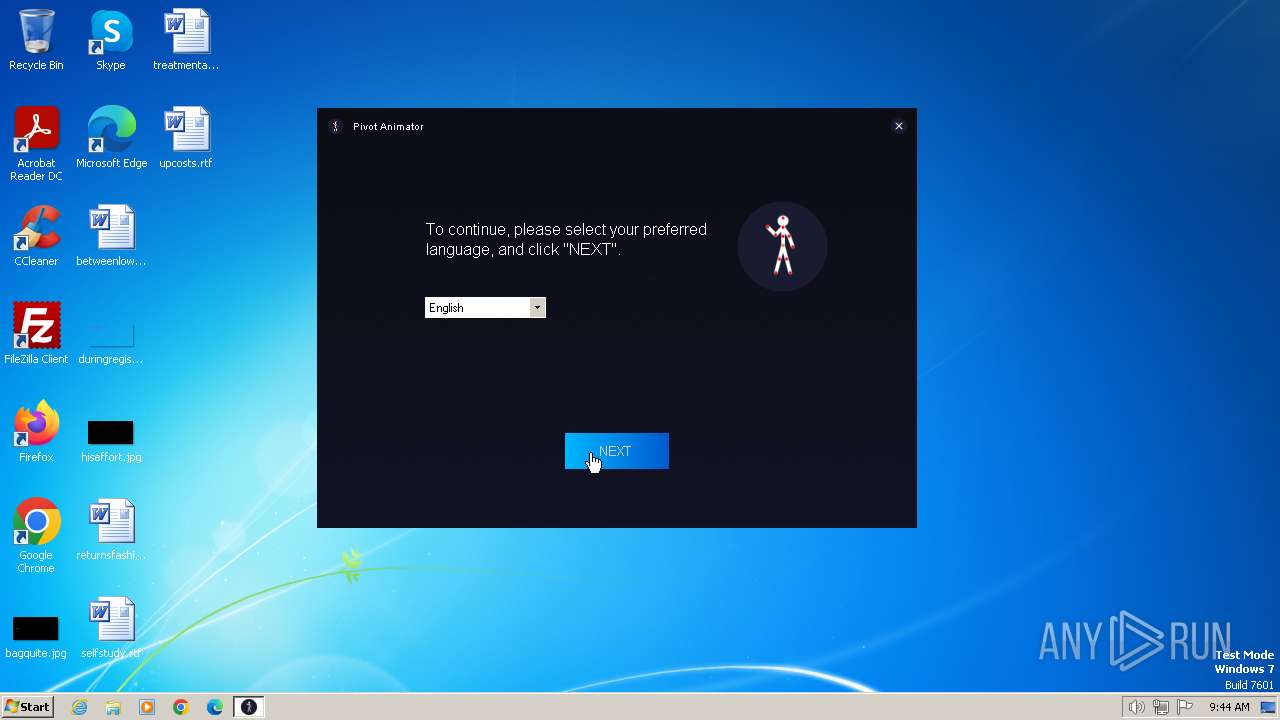Open the English language dropdown
This screenshot has width=1280, height=720.
tap(485, 308)
